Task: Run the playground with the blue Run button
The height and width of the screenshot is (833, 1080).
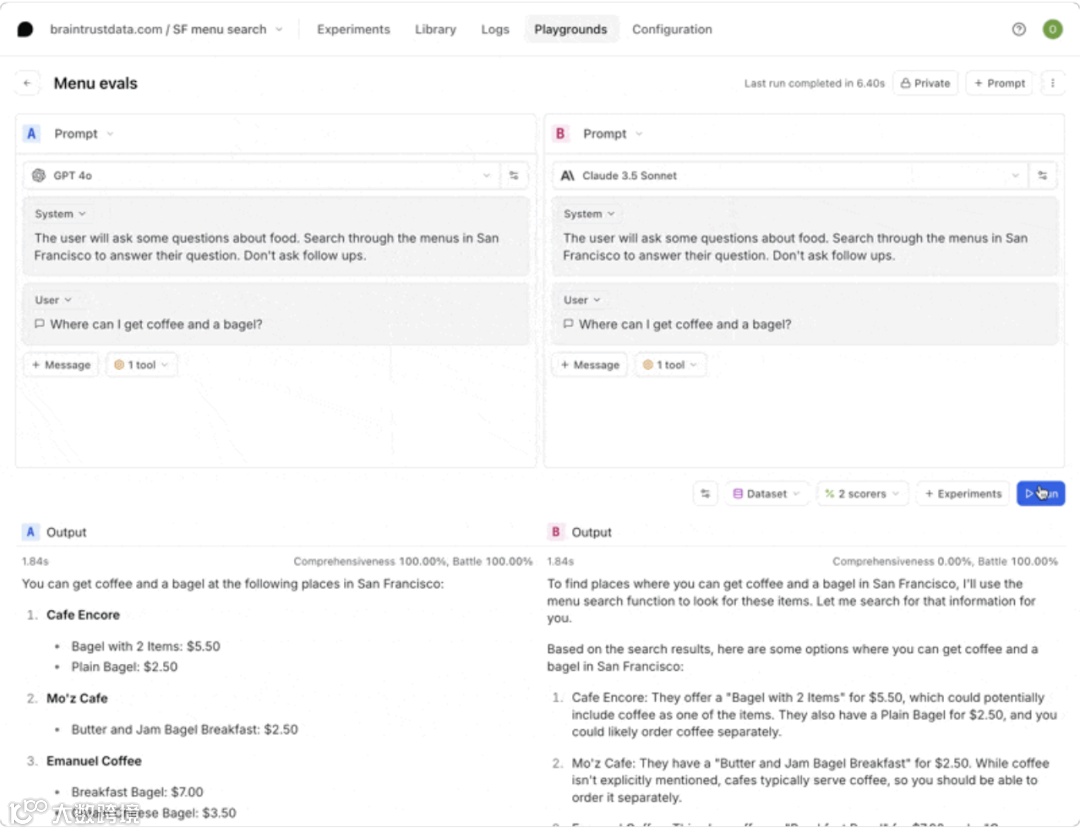Action: point(1041,494)
